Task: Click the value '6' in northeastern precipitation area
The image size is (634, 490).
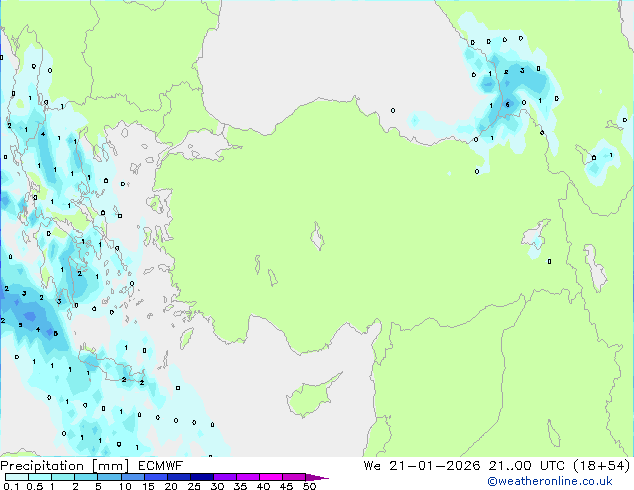Action: coord(507,105)
